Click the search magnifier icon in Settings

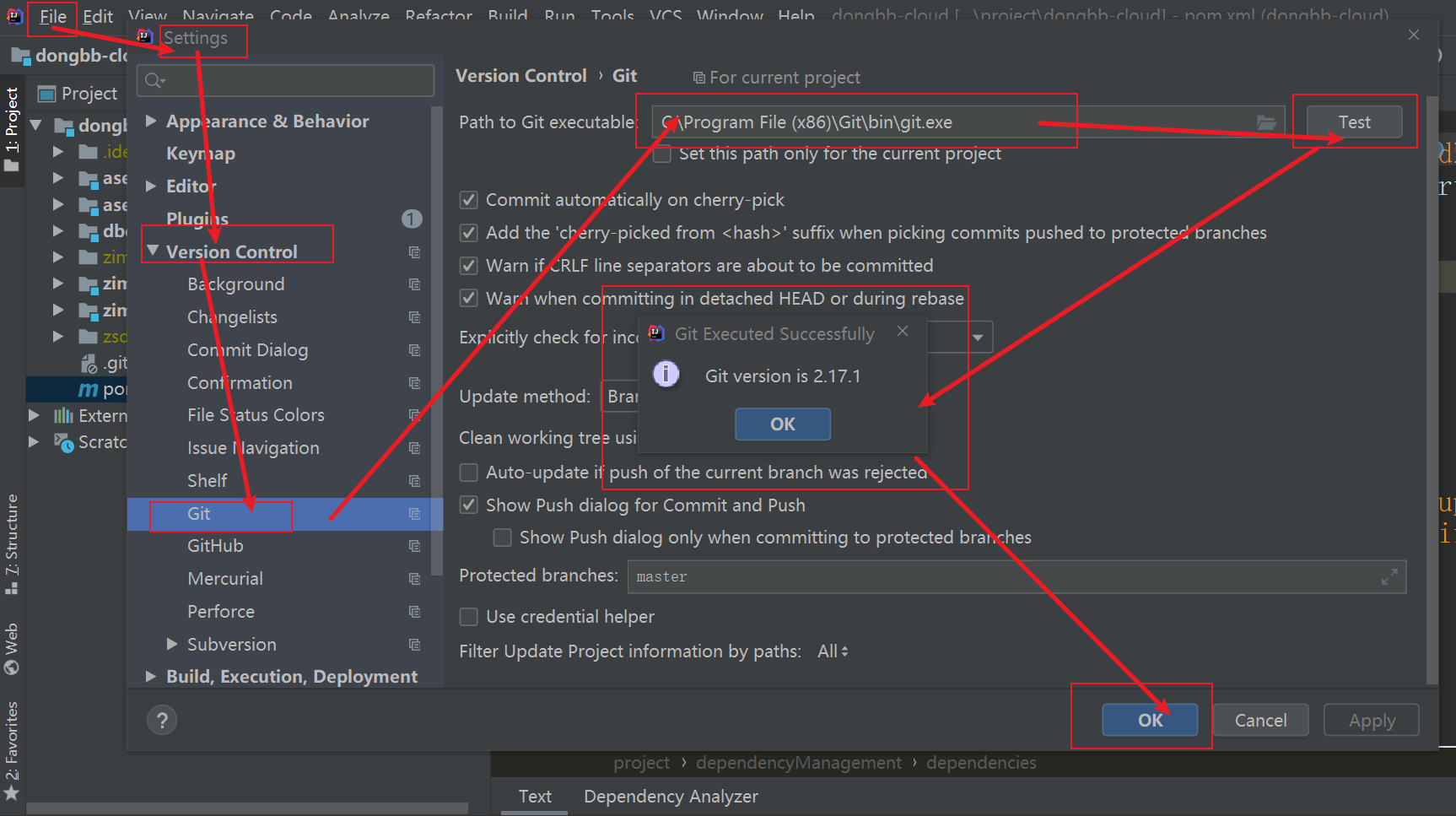coord(154,80)
